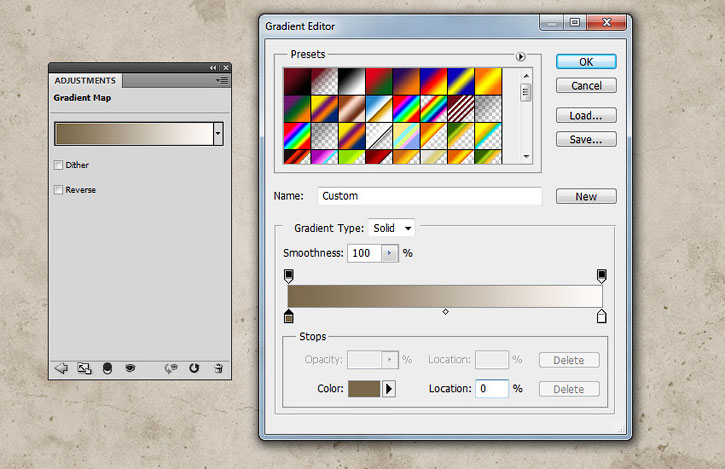Select the violet, green, orange gradient preset

[297, 109]
